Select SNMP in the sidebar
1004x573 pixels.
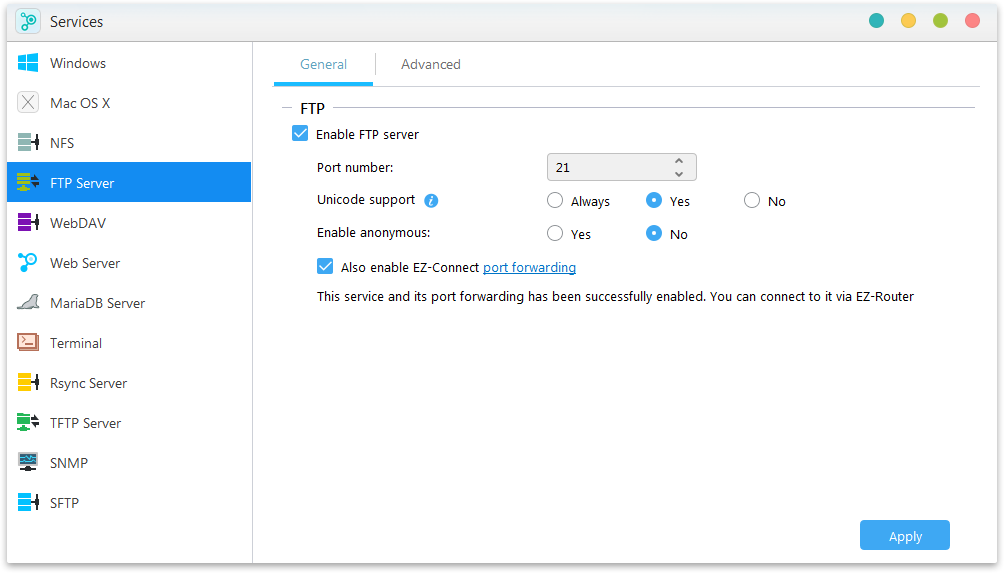tap(129, 462)
